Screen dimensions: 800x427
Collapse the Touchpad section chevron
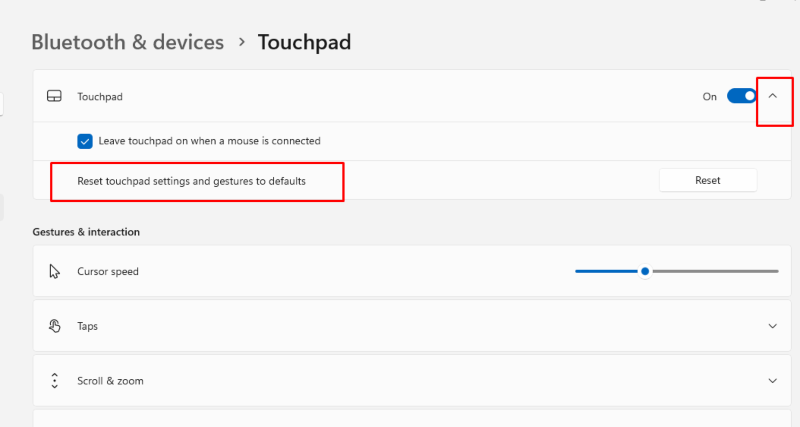pyautogui.click(x=772, y=96)
